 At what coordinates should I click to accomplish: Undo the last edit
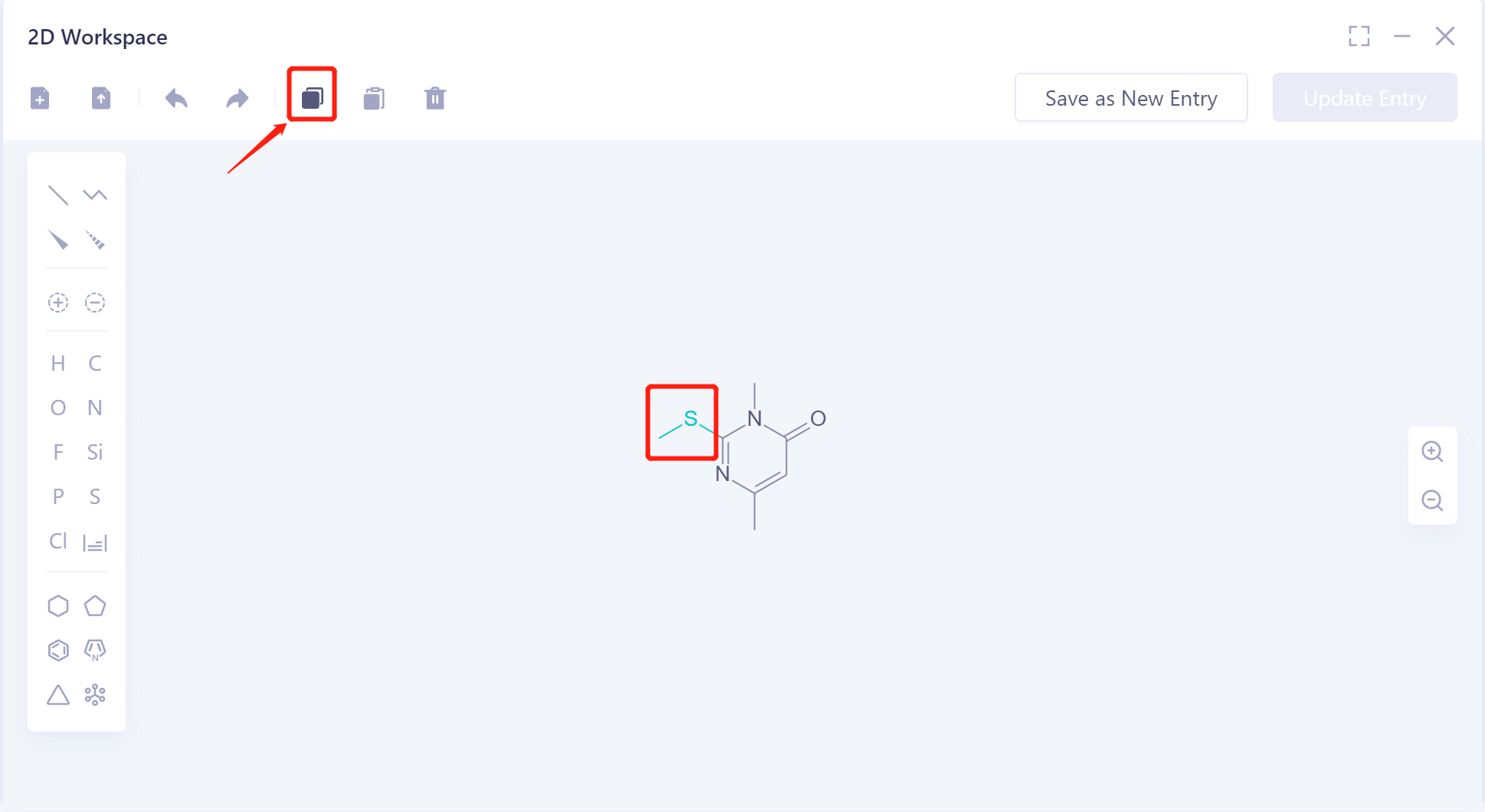point(175,98)
